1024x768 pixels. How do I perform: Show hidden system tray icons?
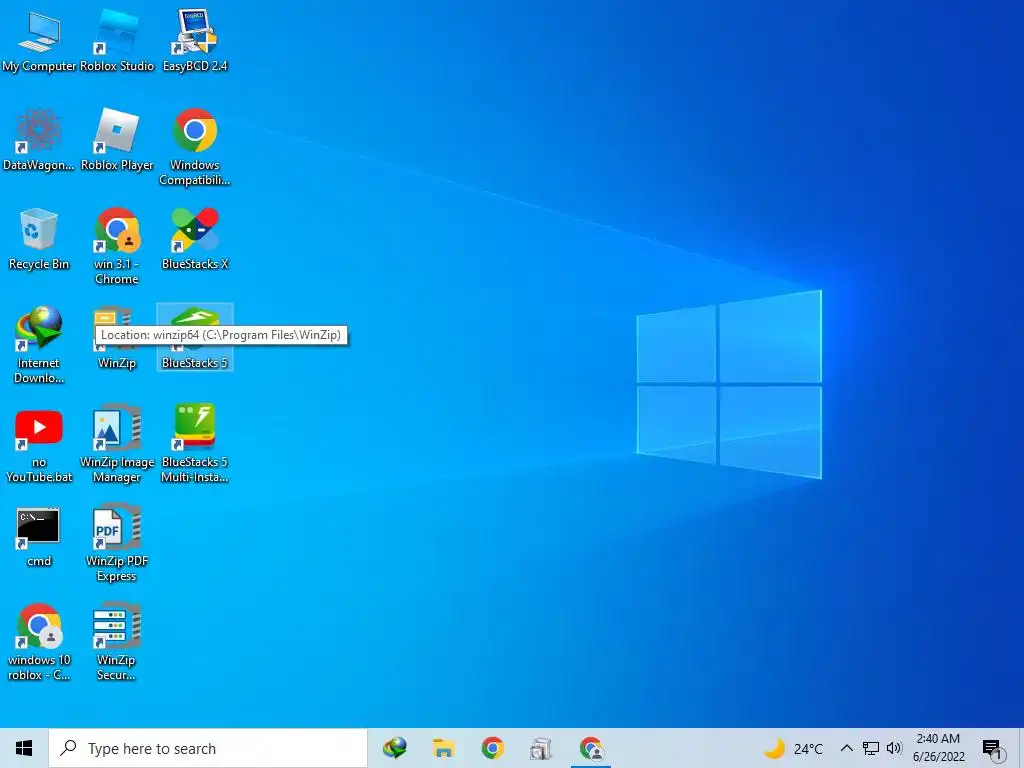click(846, 748)
